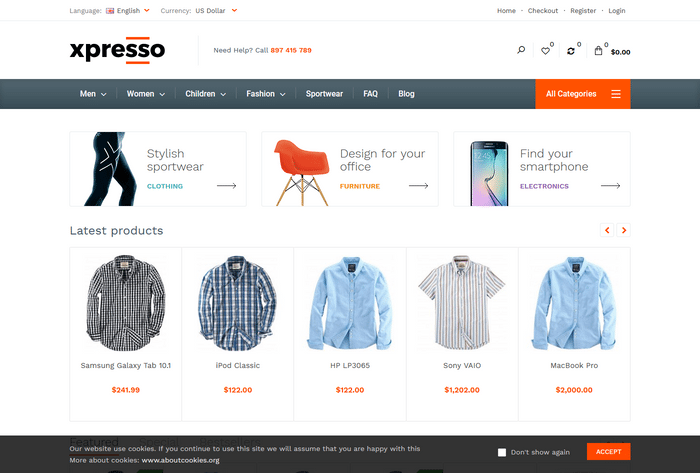The width and height of the screenshot is (700, 473).
Task: Open the Sony VAIO product image
Action: coord(462,303)
